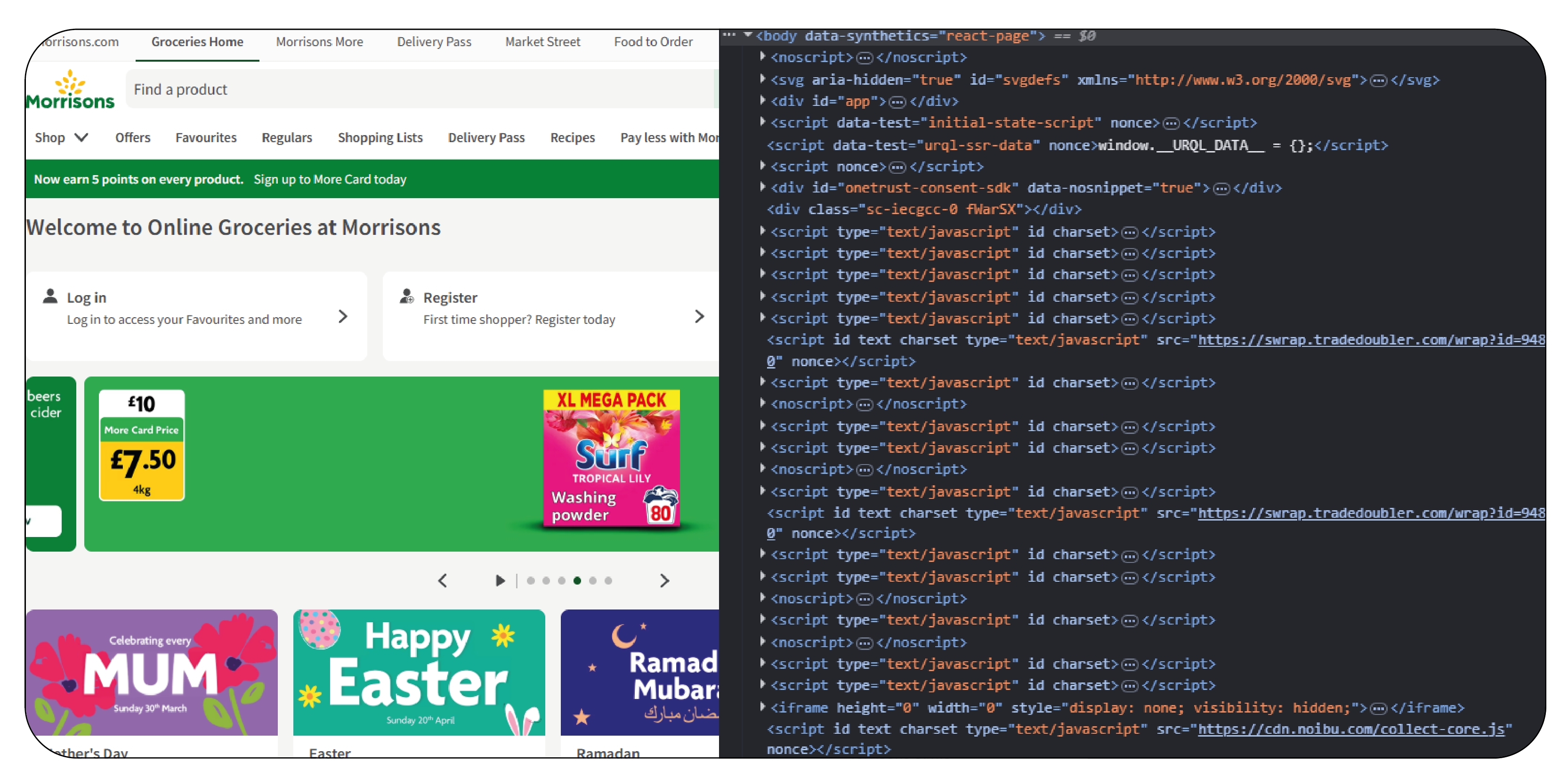1568x778 pixels.
Task: Click ellipsis inside initial-state-script element
Action: point(1171,123)
